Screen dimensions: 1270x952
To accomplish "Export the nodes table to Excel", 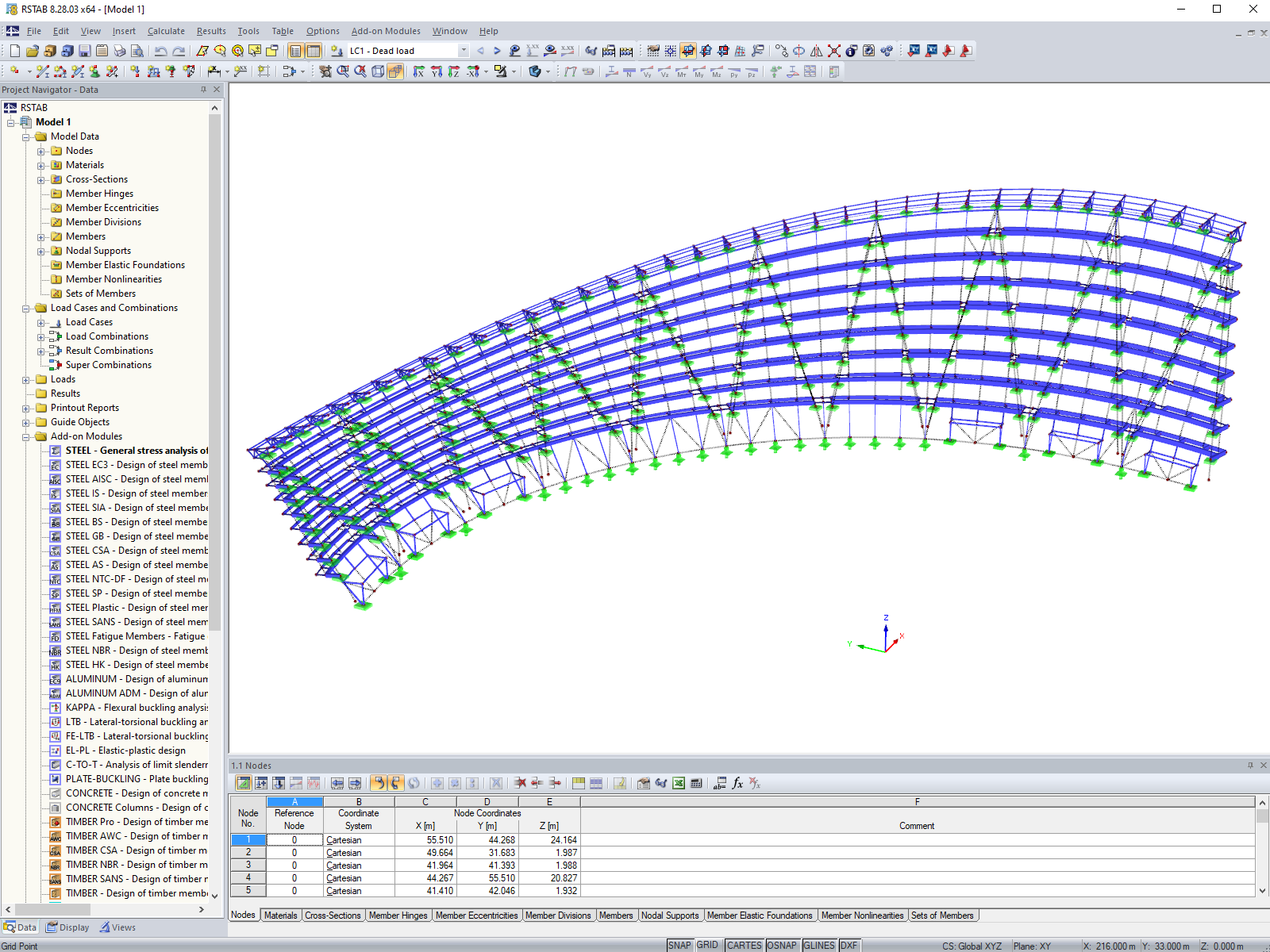I will point(679,783).
